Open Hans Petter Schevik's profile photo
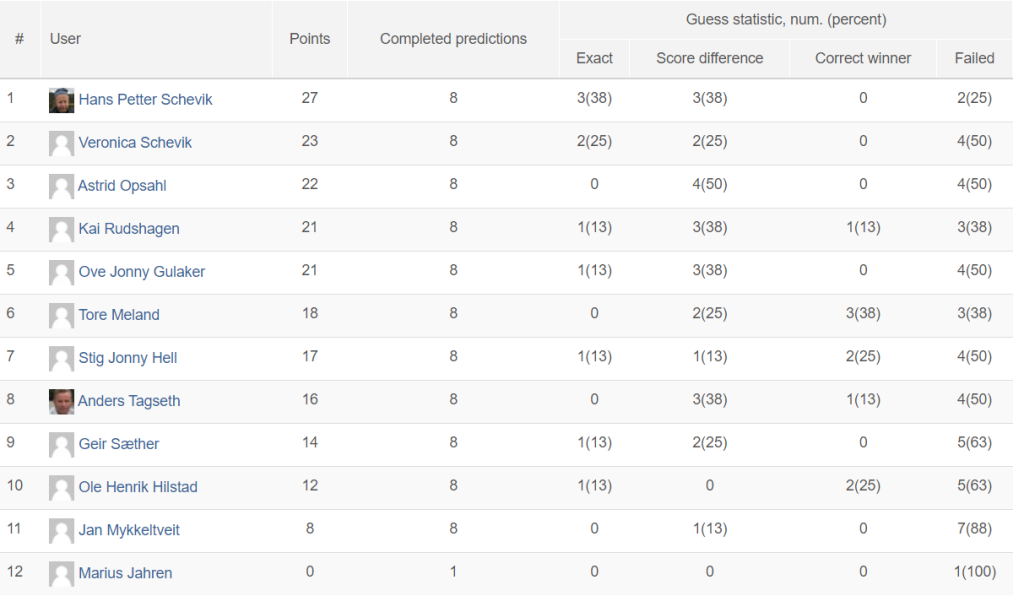 tap(61, 101)
